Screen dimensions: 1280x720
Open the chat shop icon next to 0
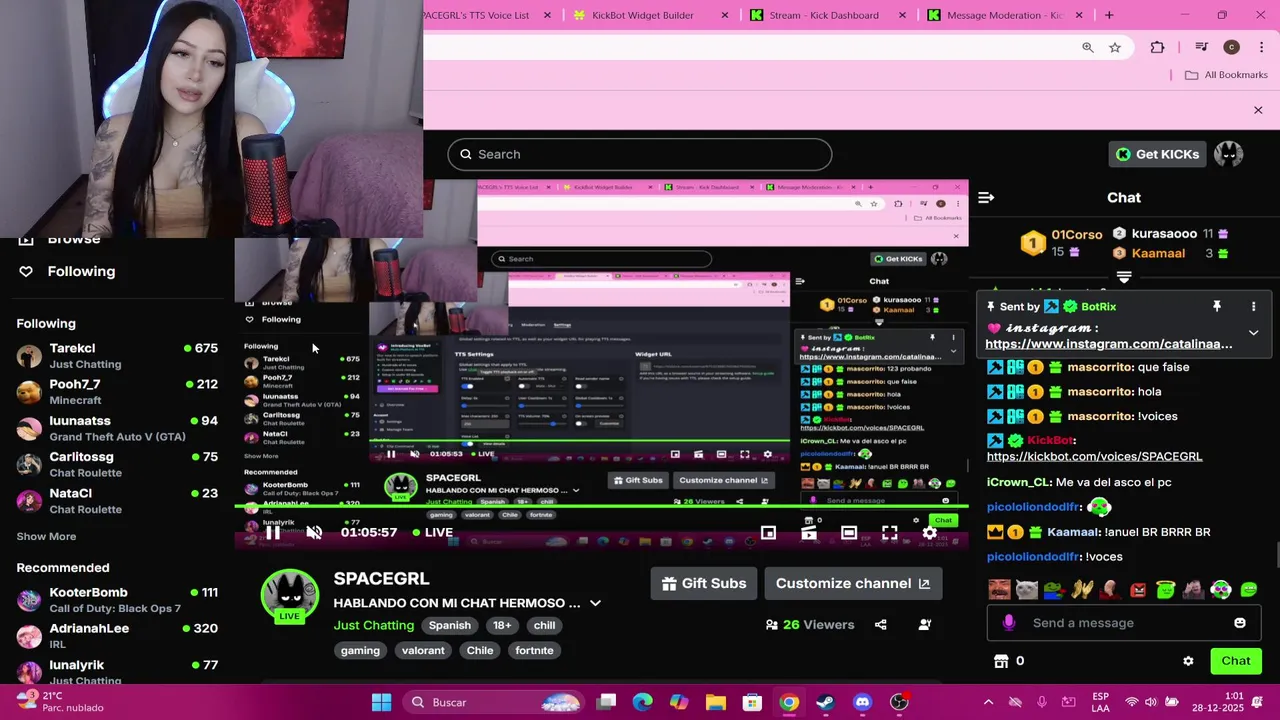(x=1001, y=661)
